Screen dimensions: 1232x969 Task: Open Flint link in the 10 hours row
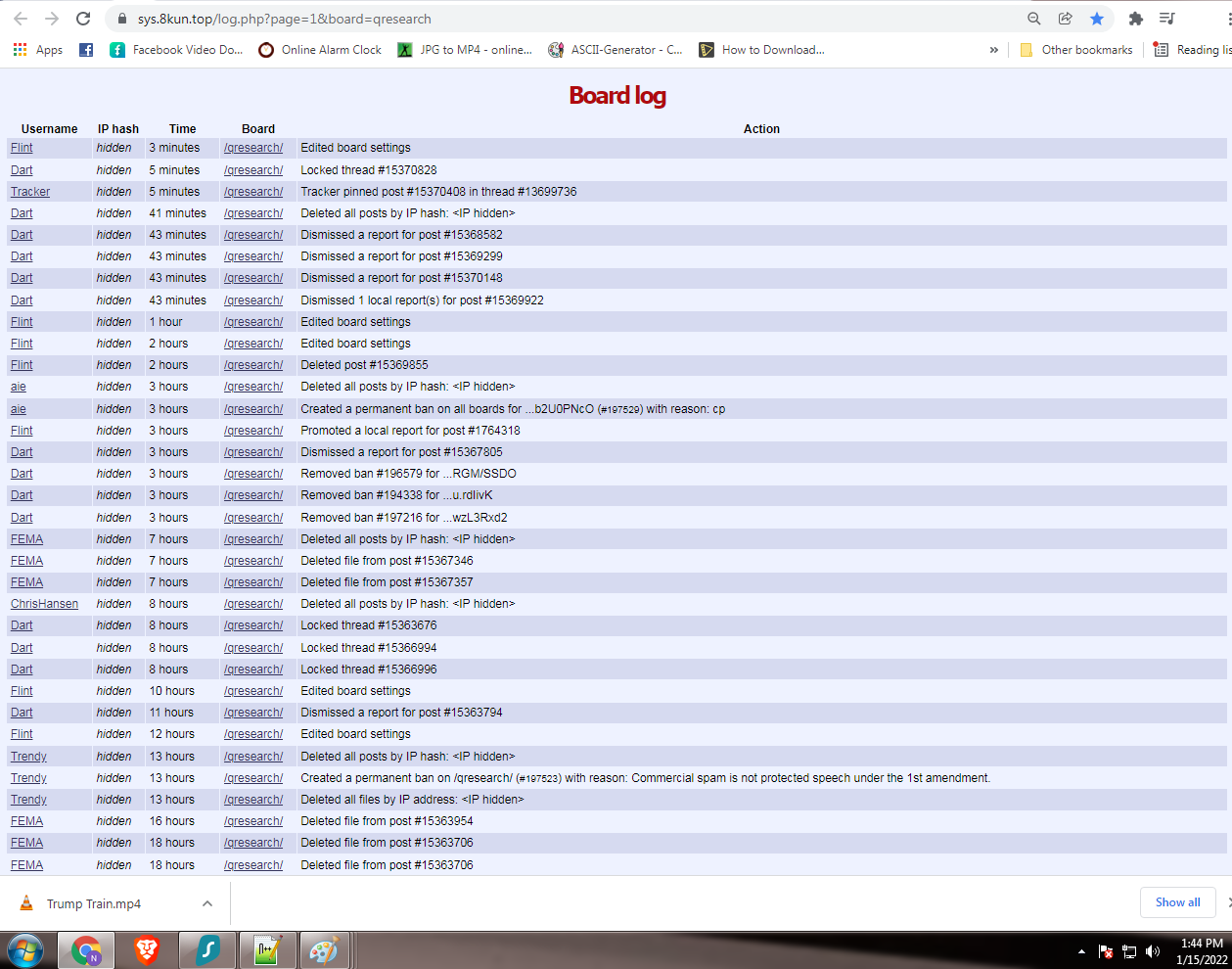tap(22, 691)
